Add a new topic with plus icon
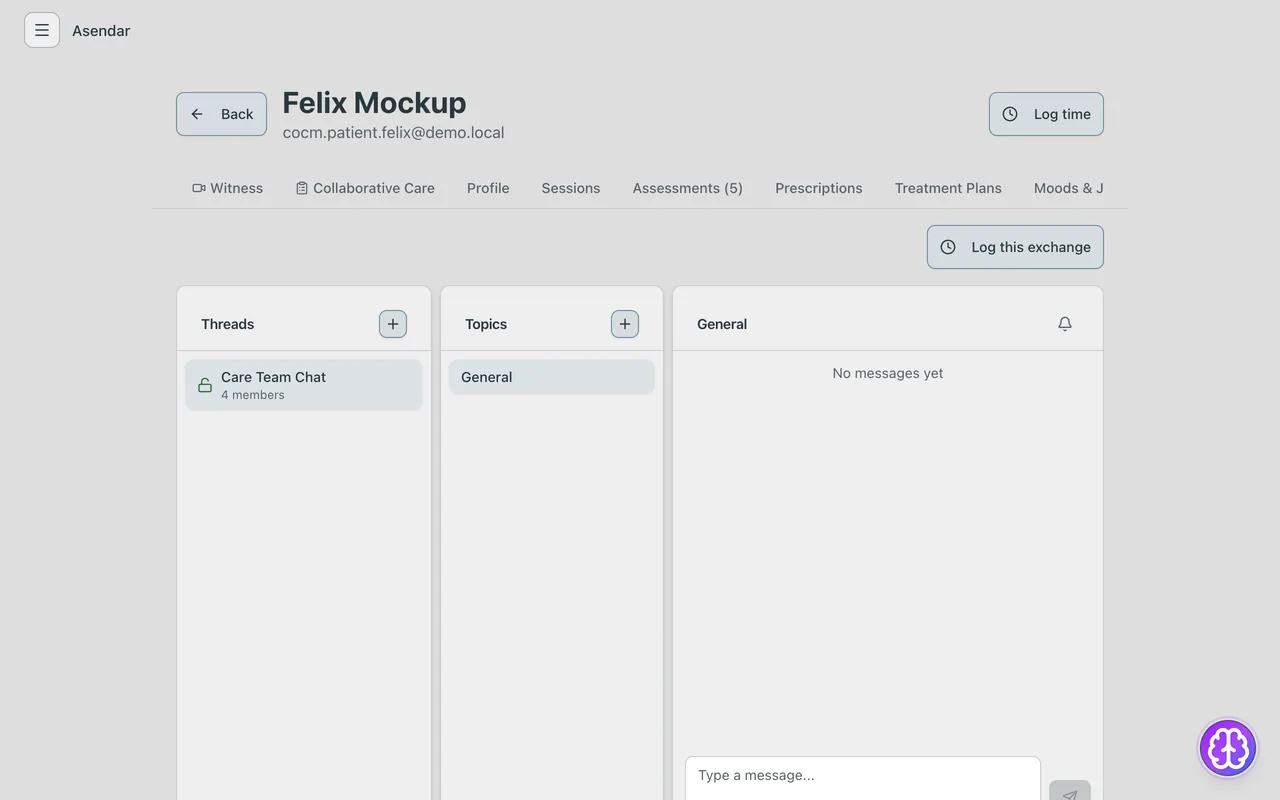 pos(625,324)
